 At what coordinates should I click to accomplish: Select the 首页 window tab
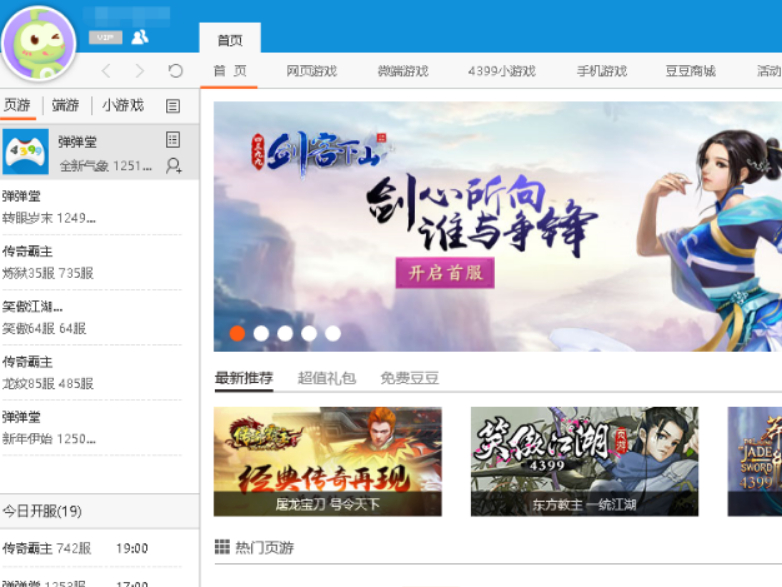coord(230,39)
